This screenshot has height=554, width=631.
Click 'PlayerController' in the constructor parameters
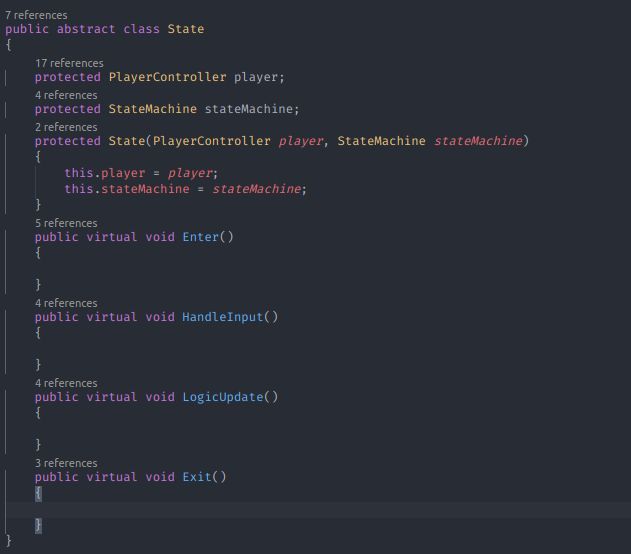pos(212,141)
